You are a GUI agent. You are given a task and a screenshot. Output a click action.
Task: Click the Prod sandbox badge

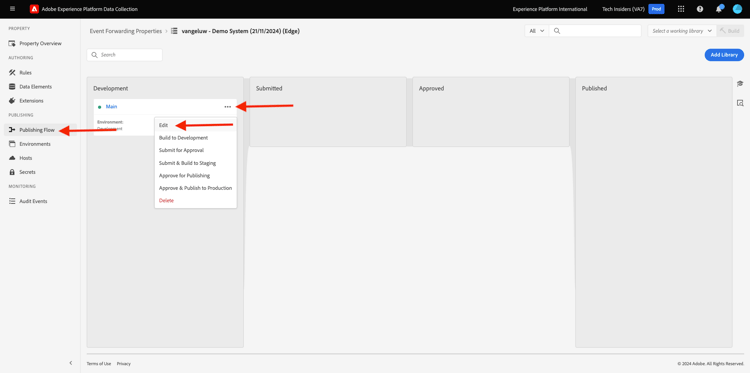click(x=656, y=9)
